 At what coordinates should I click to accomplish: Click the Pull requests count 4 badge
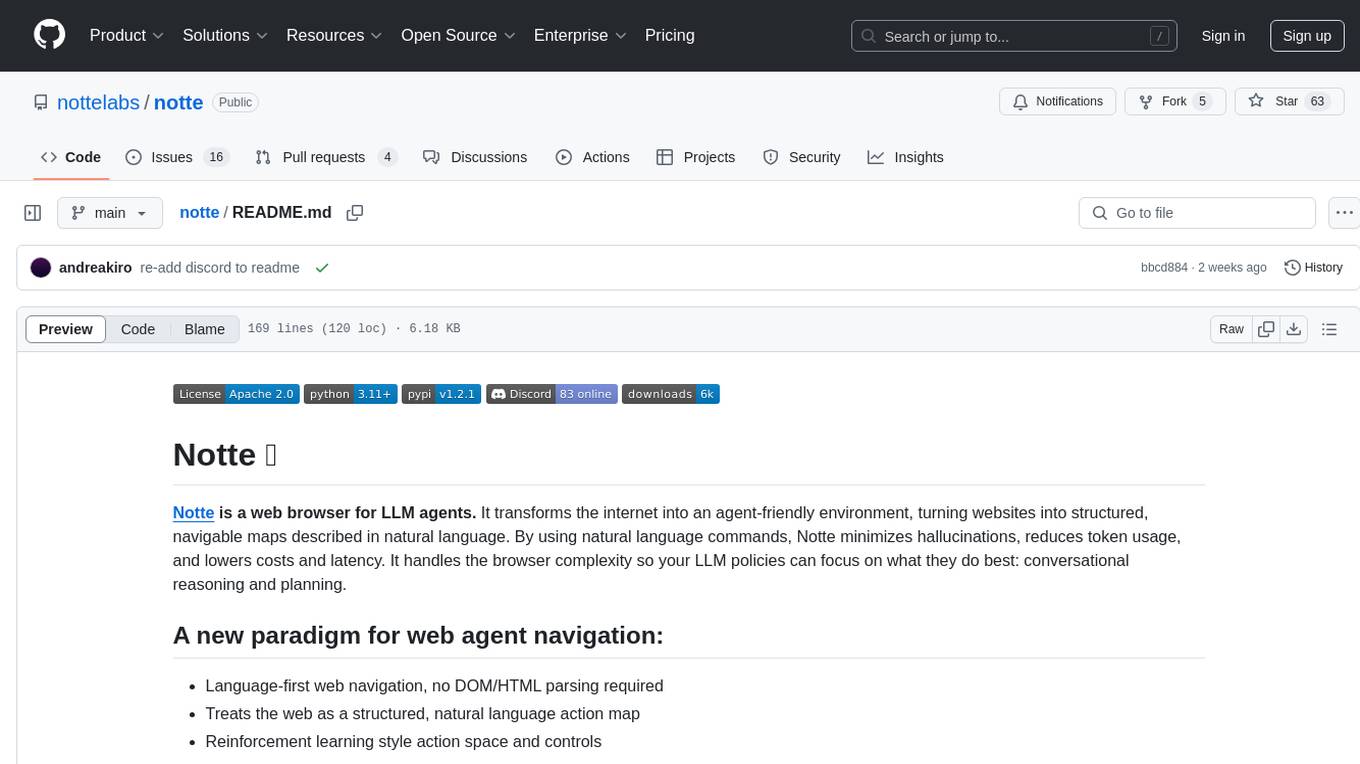coord(386,157)
